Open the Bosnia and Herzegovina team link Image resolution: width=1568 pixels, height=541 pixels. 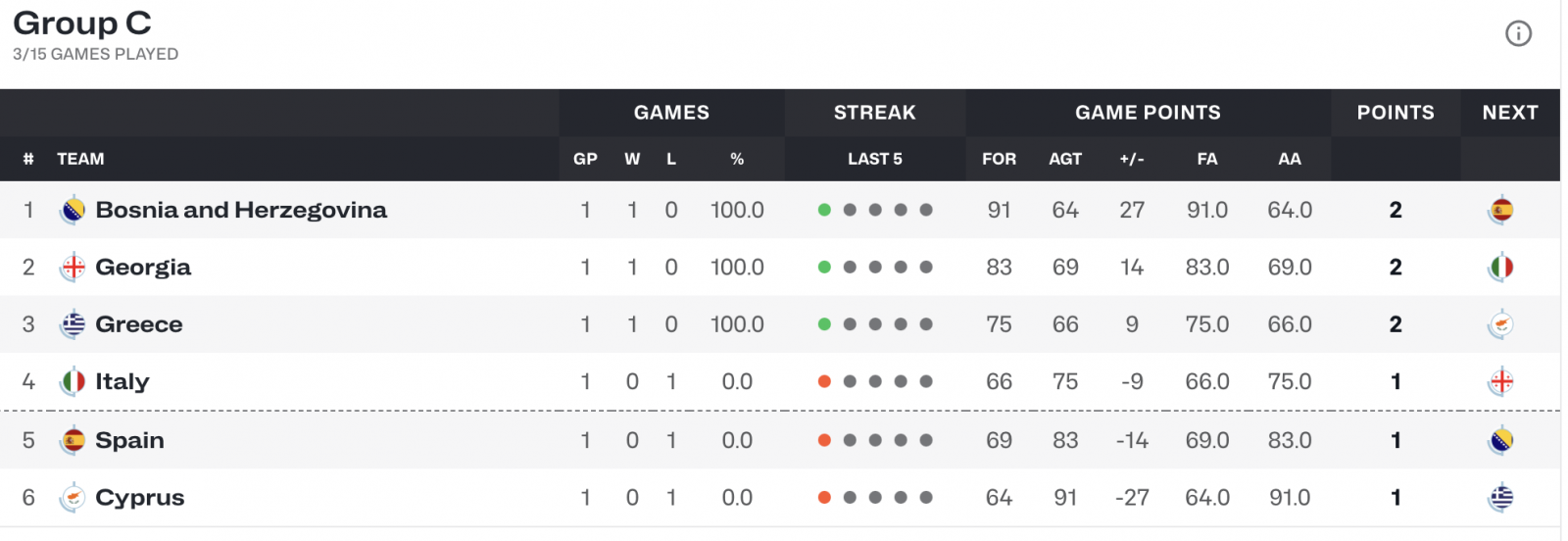(x=241, y=210)
